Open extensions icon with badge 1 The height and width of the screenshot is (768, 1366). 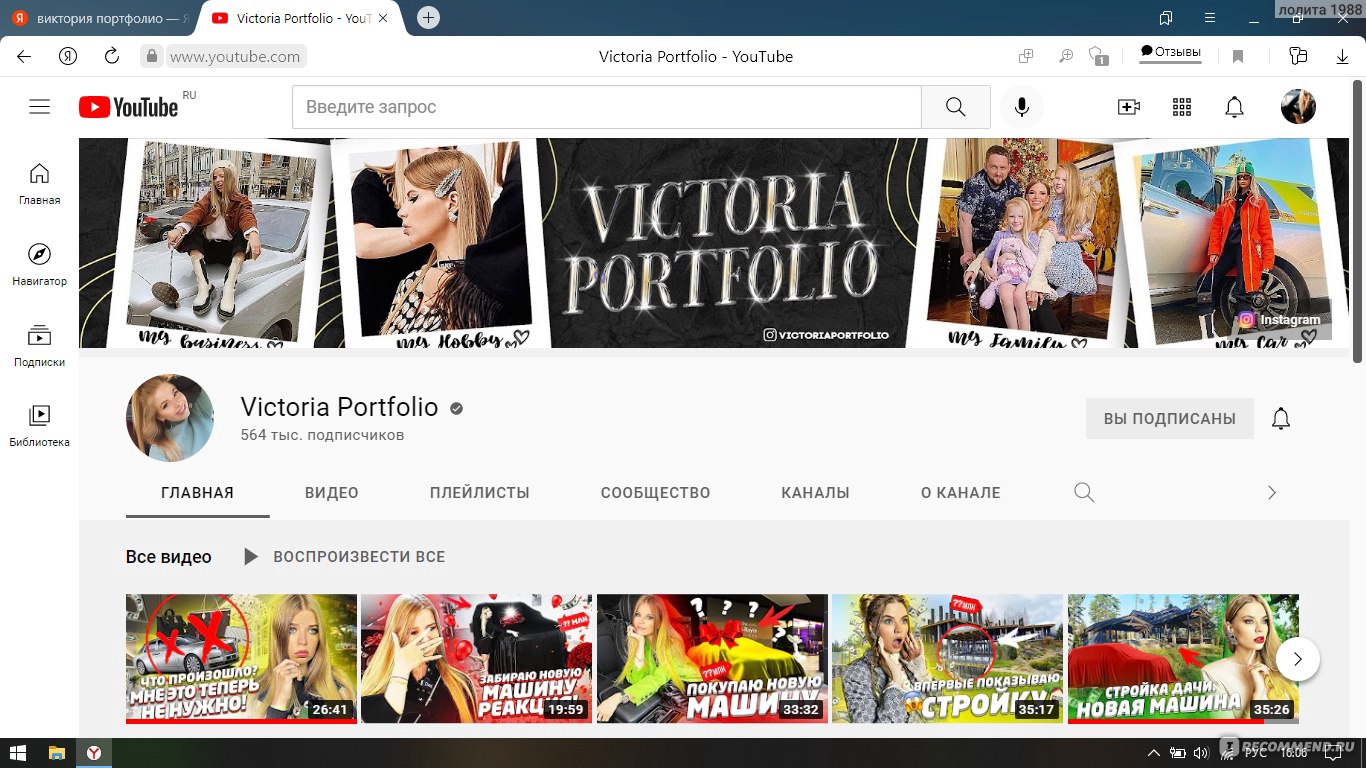(1098, 57)
